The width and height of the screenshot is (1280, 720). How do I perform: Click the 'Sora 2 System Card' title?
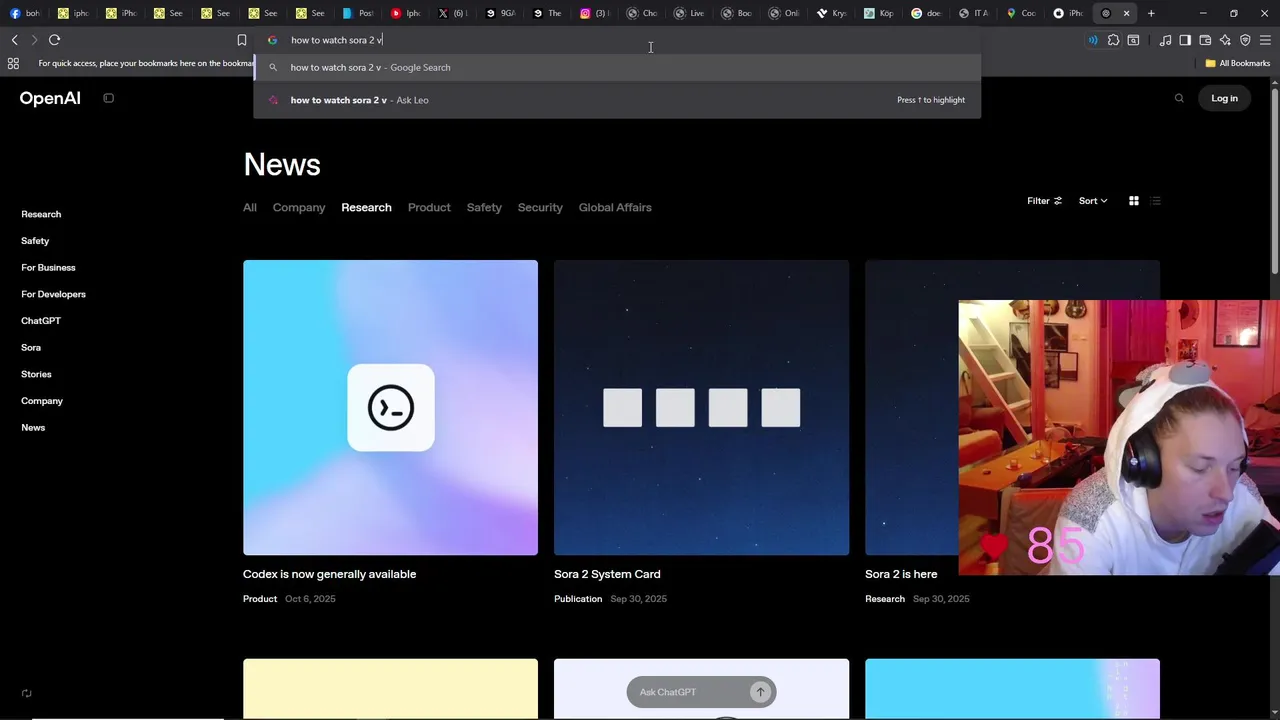click(x=607, y=574)
